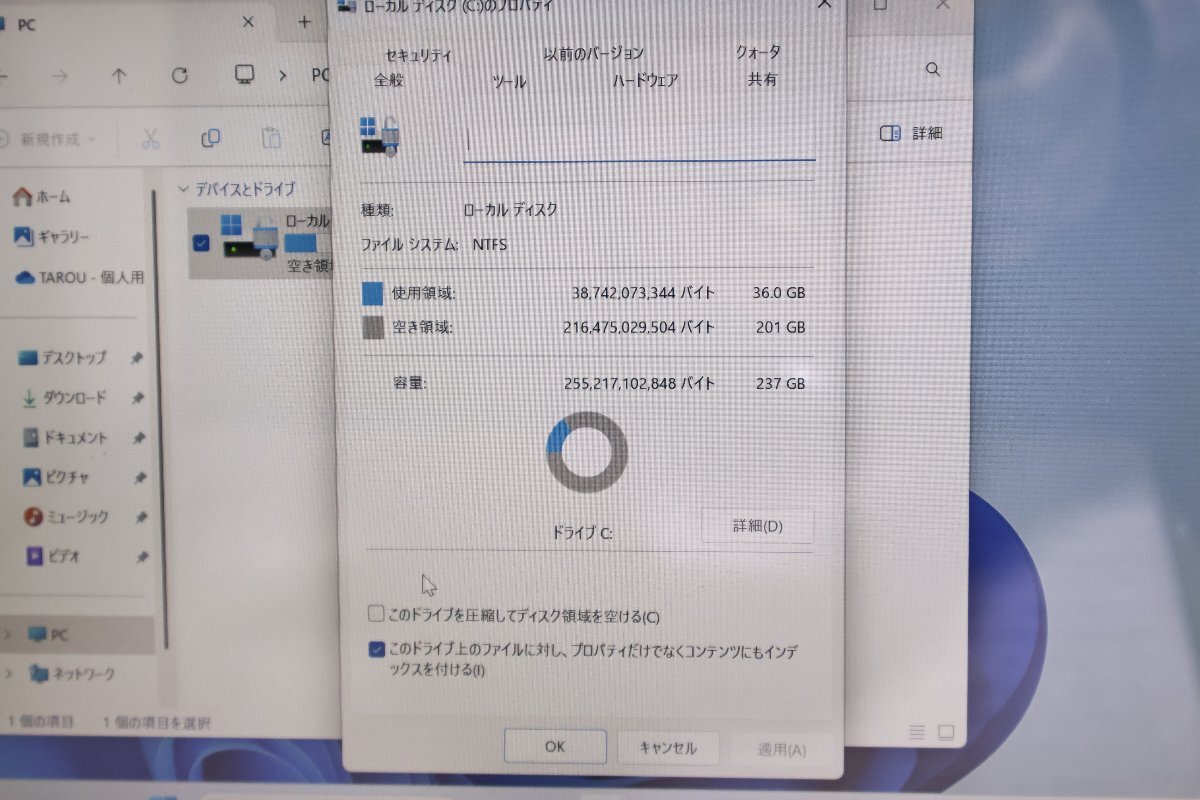Image resolution: width=1200 pixels, height=800 pixels.
Task: Click the forward navigation arrow in Explorer
Action: (60, 76)
